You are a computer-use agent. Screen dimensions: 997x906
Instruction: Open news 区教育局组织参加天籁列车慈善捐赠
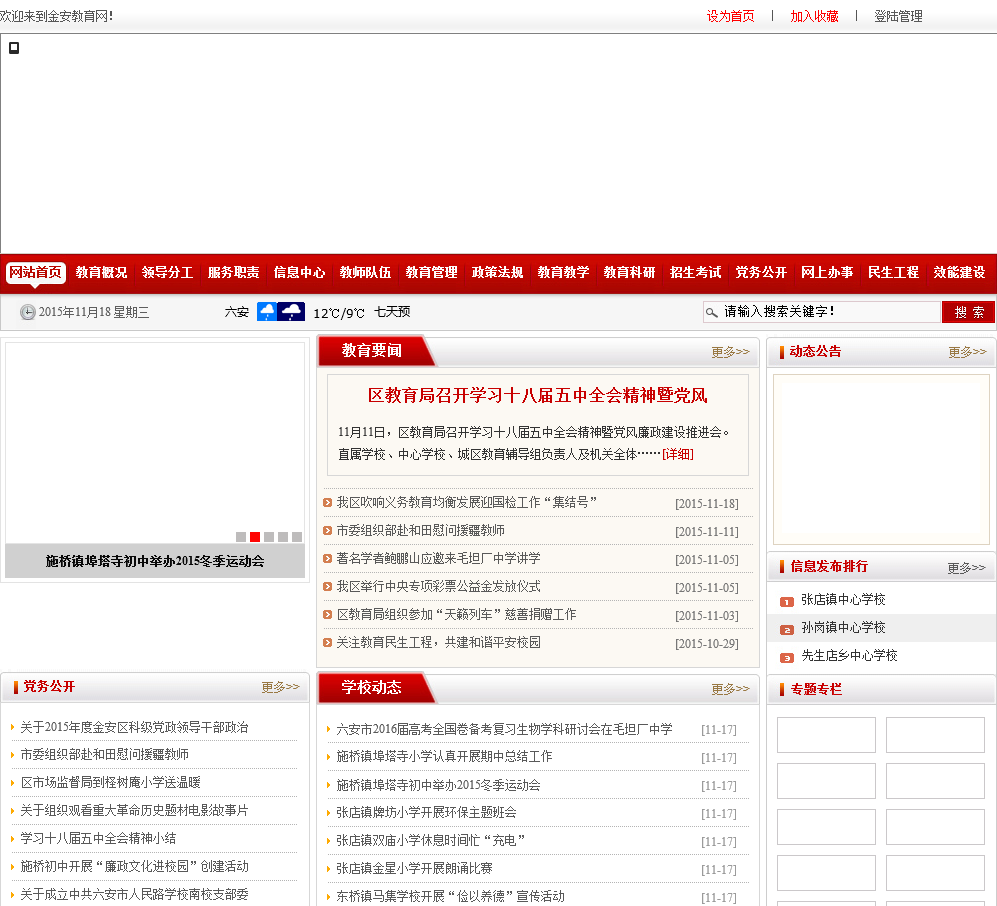coord(456,614)
